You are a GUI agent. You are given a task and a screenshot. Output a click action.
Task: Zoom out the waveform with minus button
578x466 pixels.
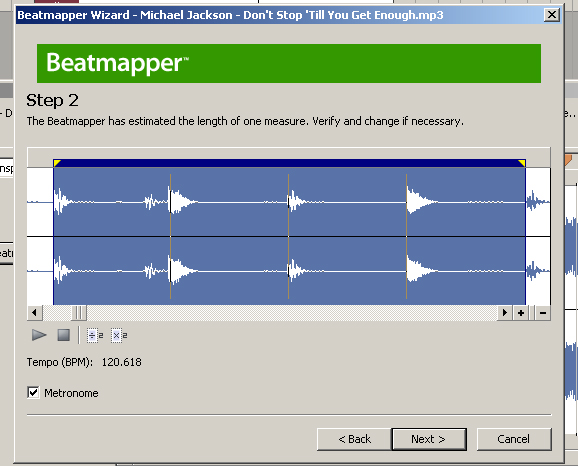tap(543, 313)
